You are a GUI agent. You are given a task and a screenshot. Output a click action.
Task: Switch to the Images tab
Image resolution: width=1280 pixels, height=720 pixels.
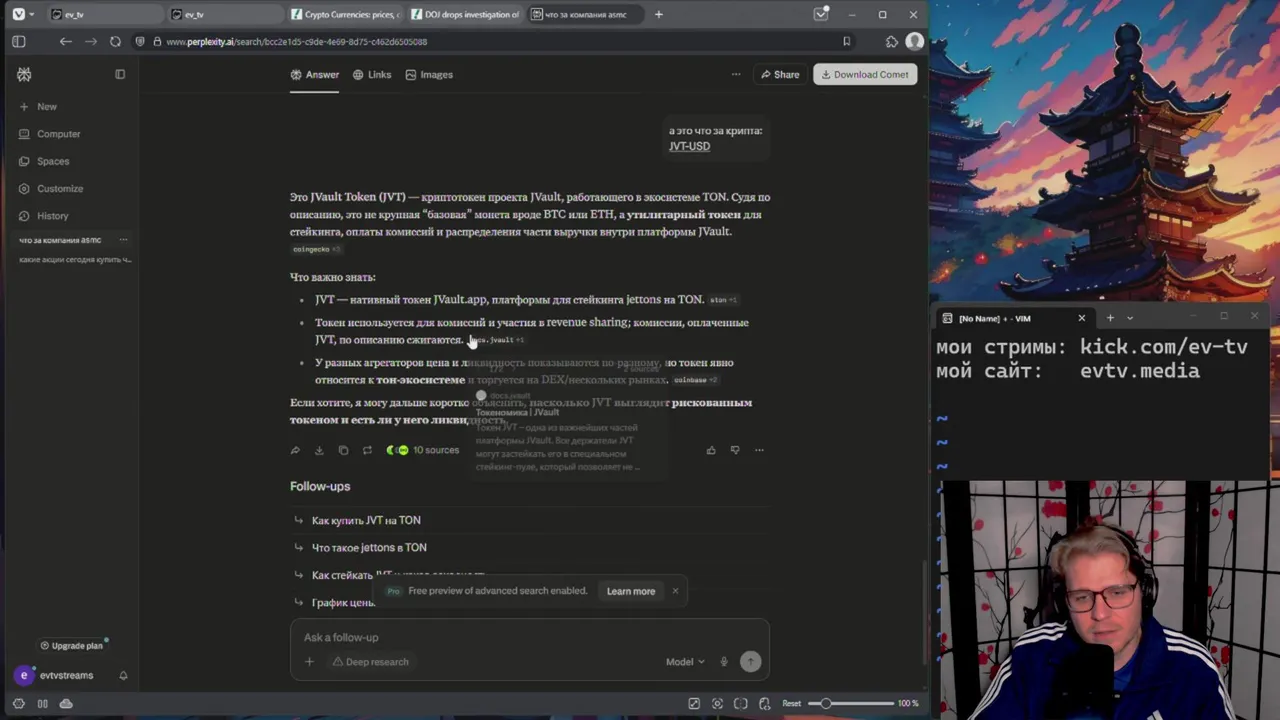(x=429, y=74)
